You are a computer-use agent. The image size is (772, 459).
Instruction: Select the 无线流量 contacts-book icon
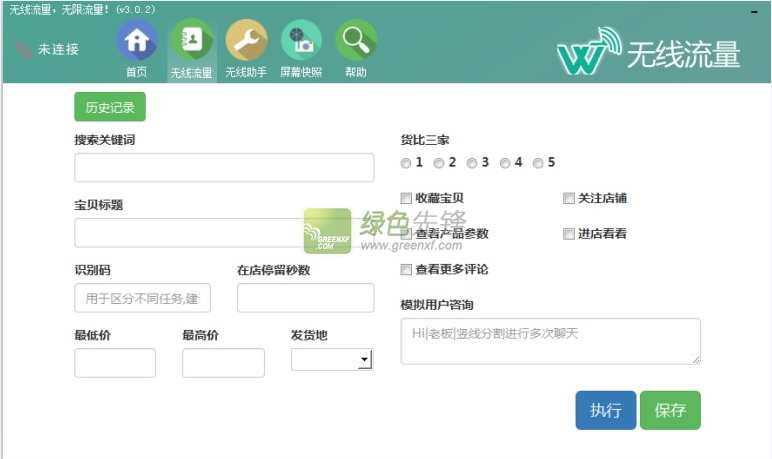click(x=192, y=40)
